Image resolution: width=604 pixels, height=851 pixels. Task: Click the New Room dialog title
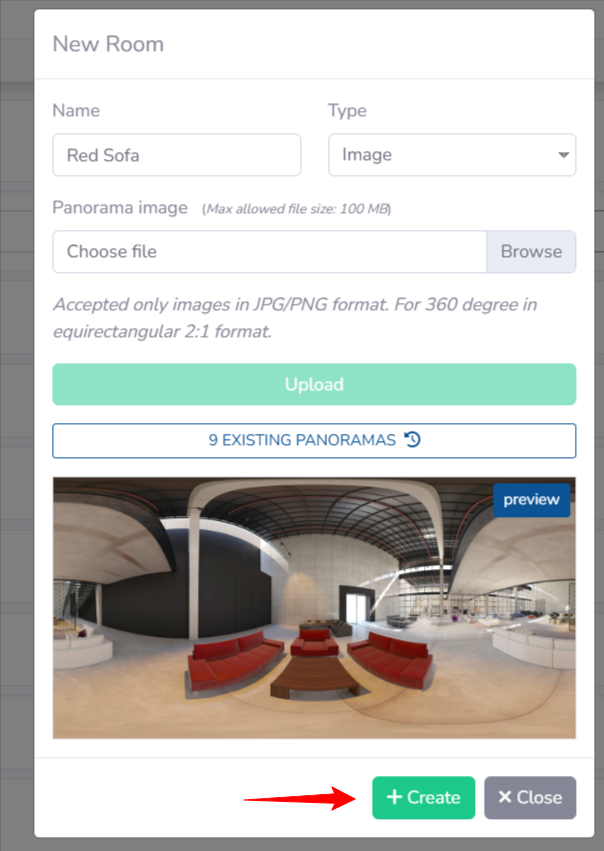pyautogui.click(x=108, y=44)
